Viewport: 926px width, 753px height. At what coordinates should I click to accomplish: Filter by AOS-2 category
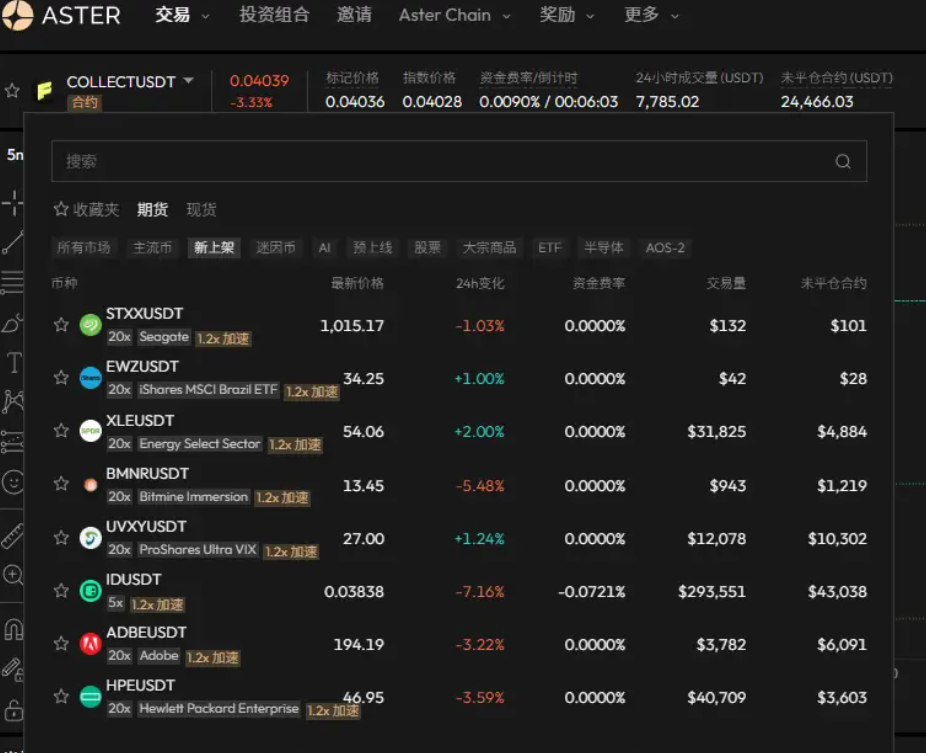665,248
